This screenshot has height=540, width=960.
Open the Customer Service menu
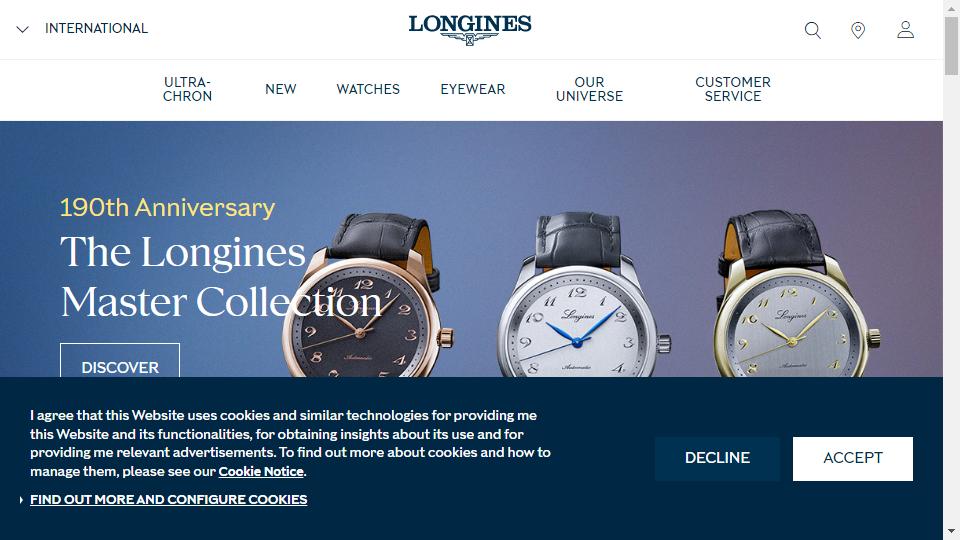point(733,89)
